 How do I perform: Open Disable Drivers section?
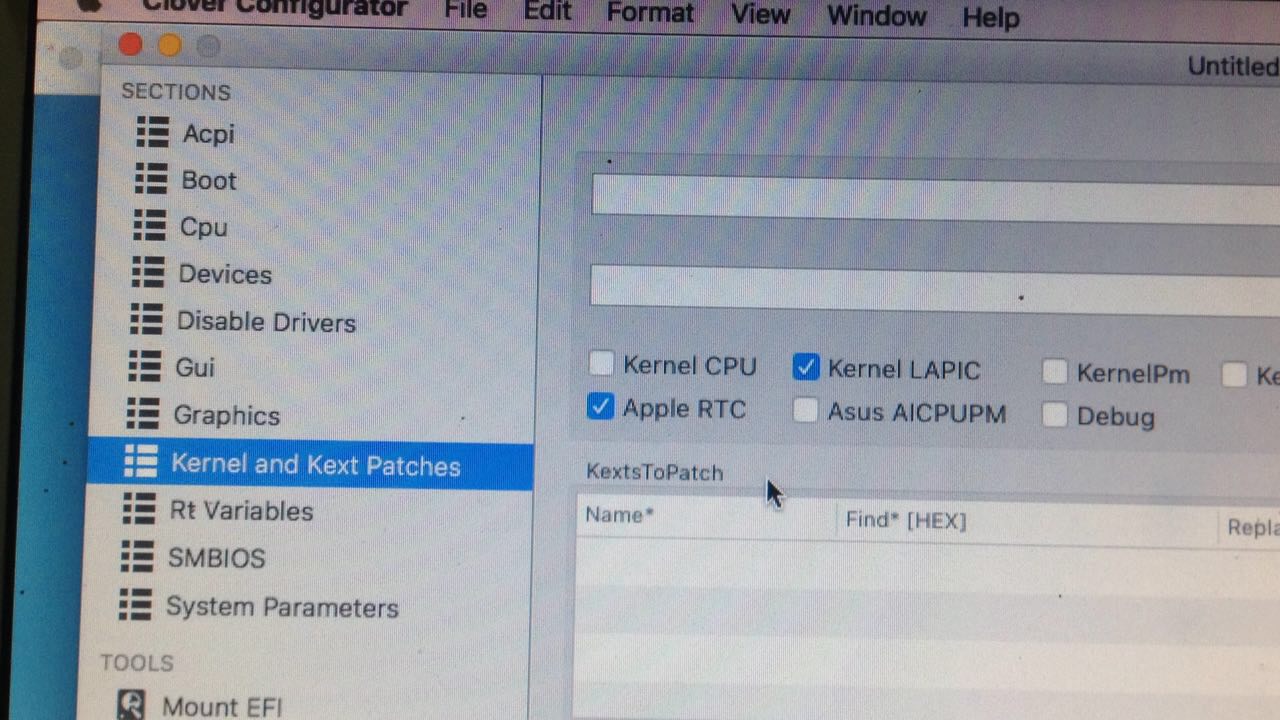pyautogui.click(x=266, y=322)
